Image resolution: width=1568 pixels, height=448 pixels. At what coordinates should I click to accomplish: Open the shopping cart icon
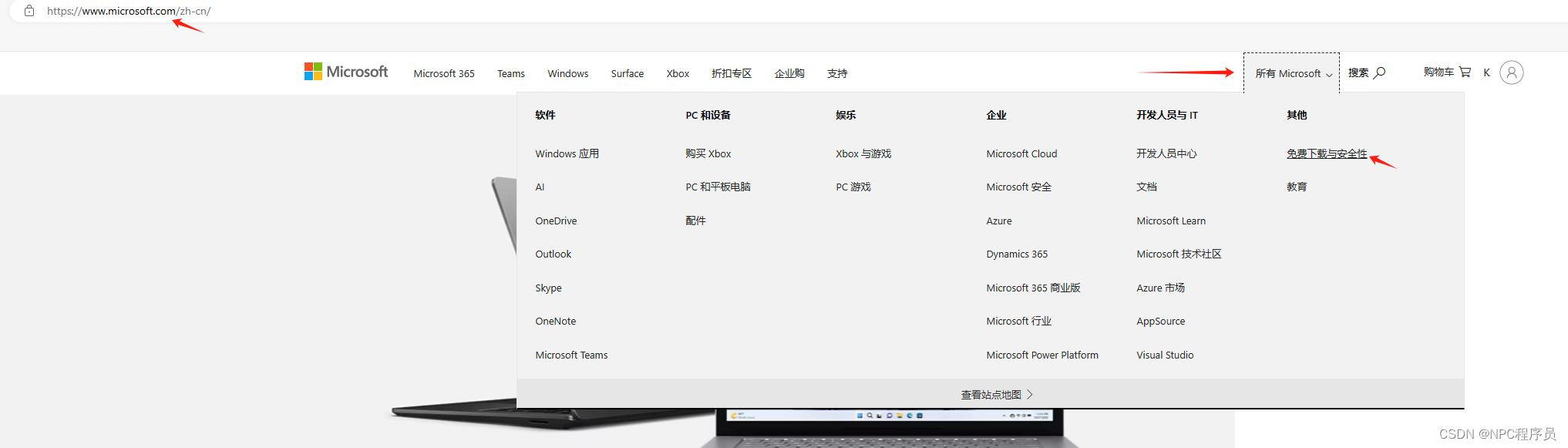click(x=1465, y=72)
